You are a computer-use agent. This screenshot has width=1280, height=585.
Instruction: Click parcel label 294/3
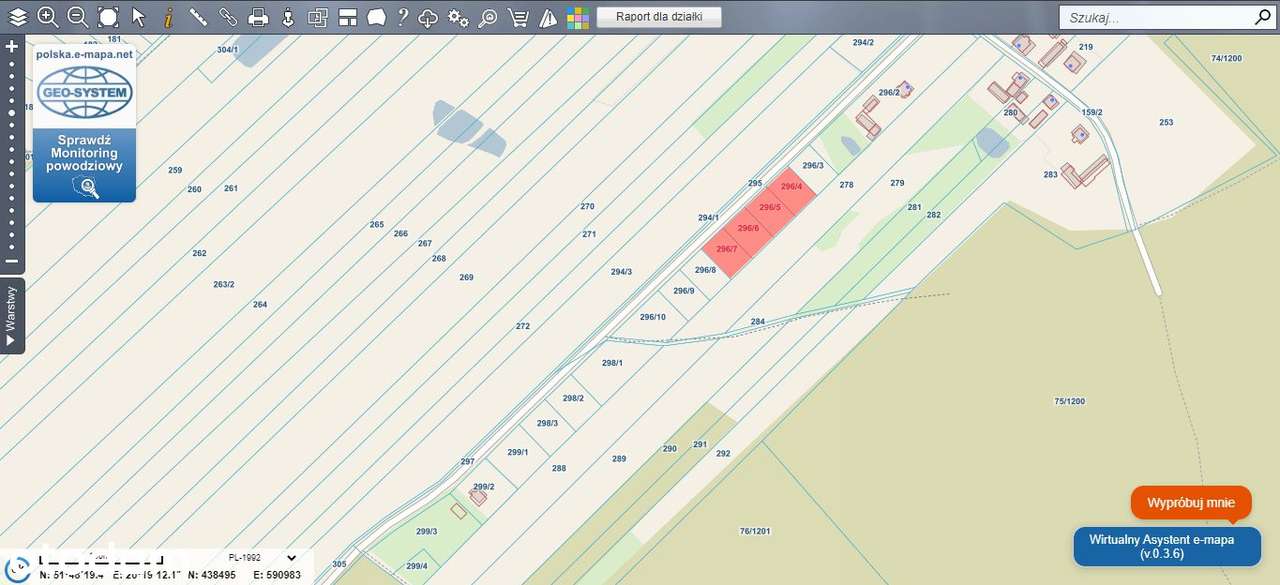[x=621, y=272]
